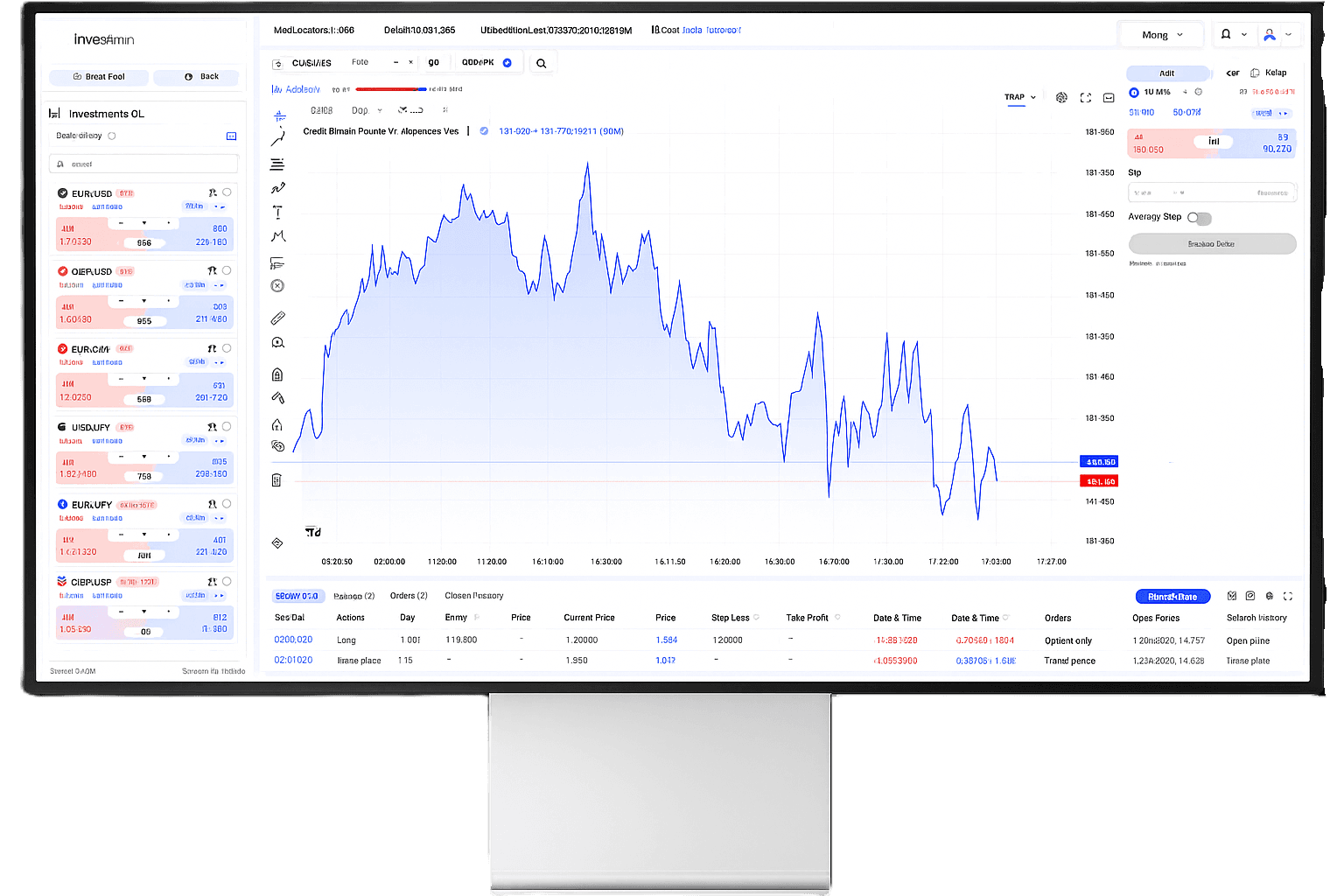
Task: Toggle the alert bell on the USD/JFY pair
Action: [x=211, y=426]
